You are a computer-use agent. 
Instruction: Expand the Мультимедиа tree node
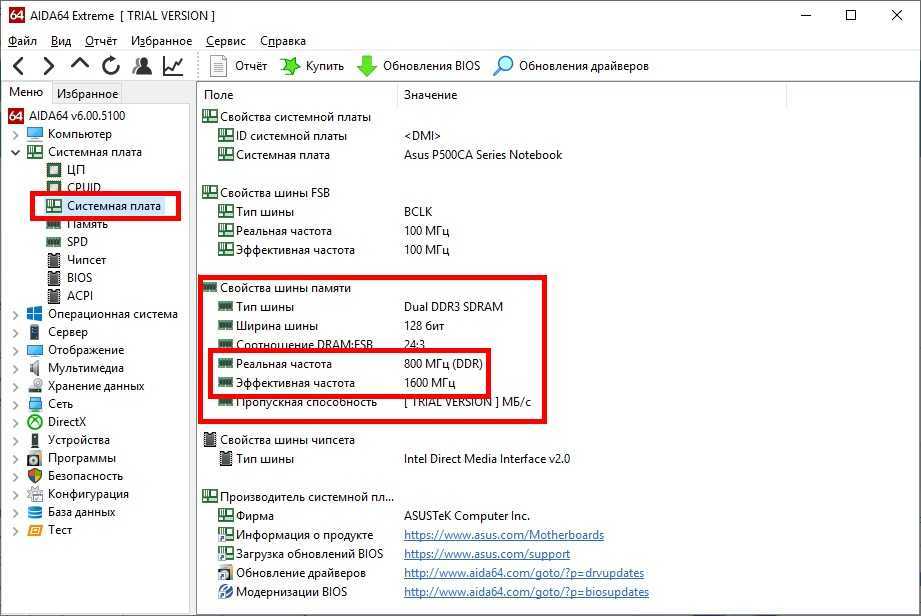click(x=15, y=369)
